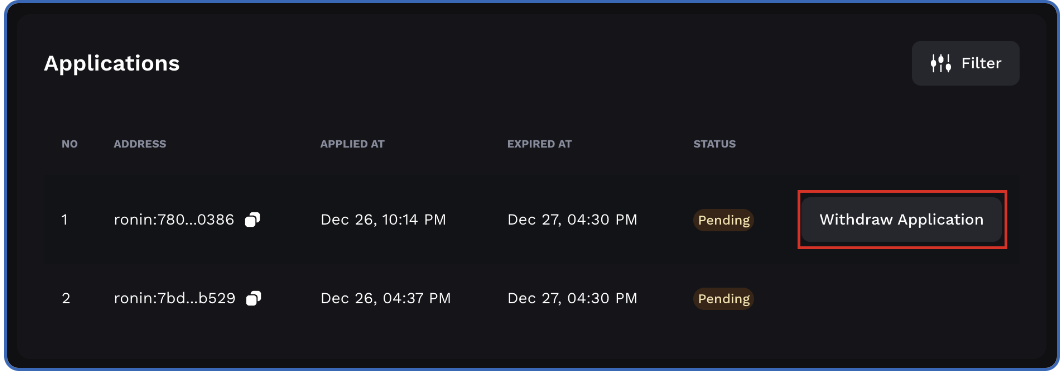Click the APPLIED AT column header

[352, 144]
